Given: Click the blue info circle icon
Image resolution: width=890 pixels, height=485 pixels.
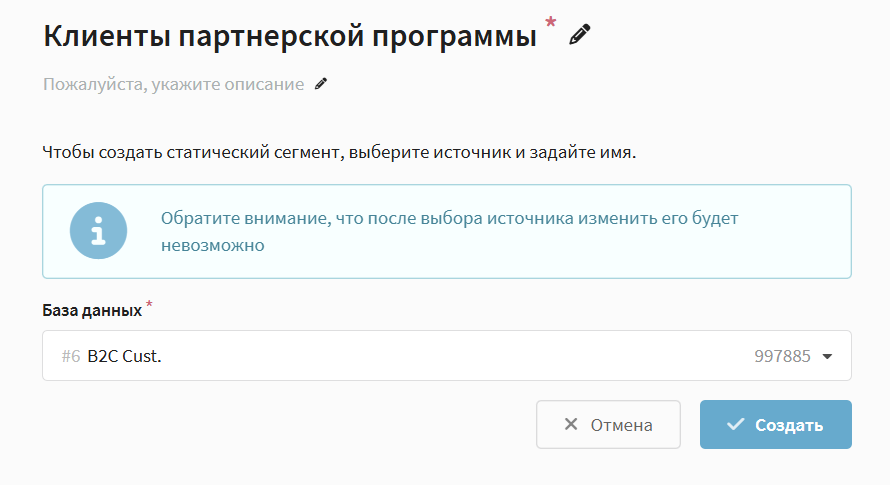Looking at the screenshot, I should point(98,231).
